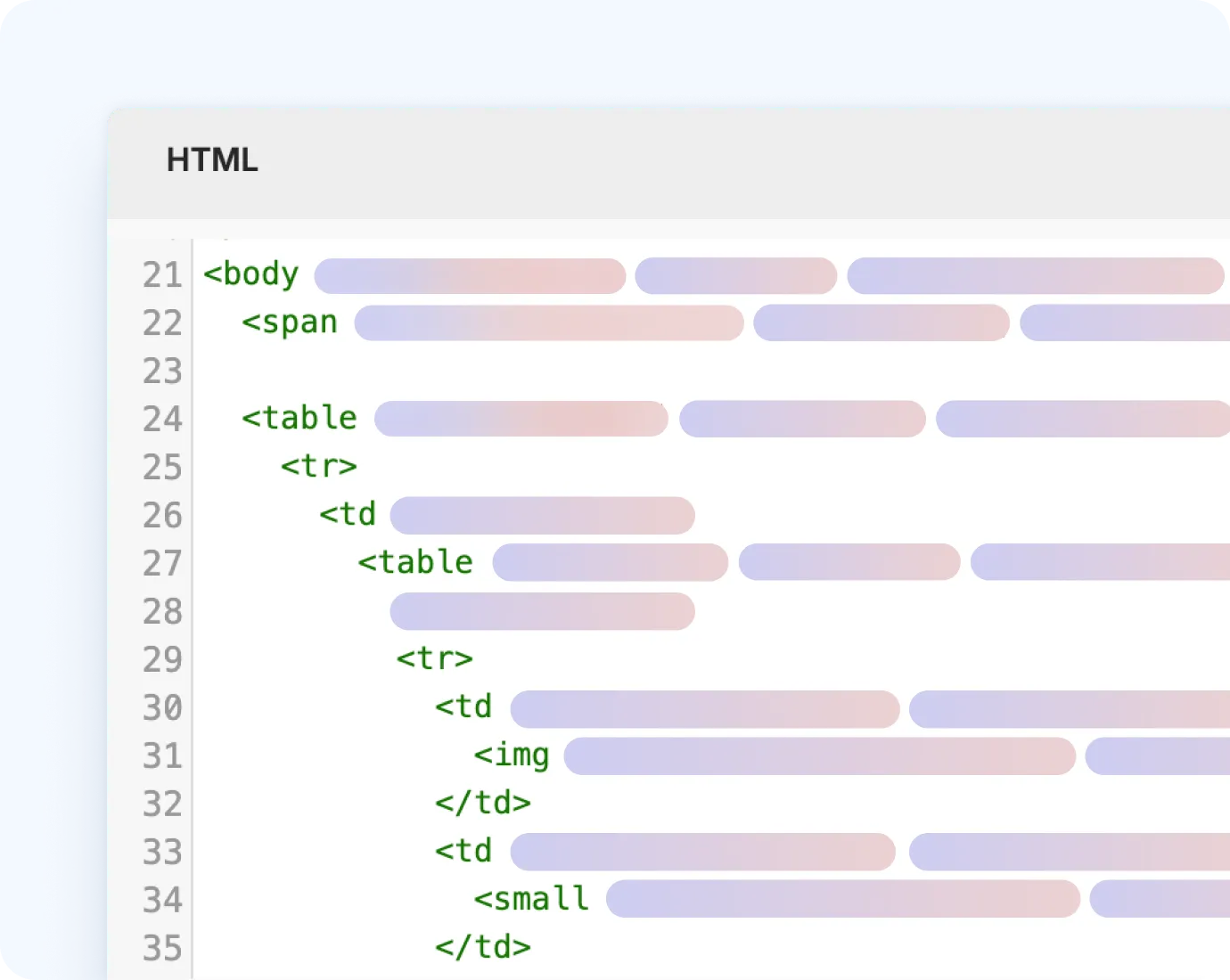Click the first gradient pill beside body
This screenshot has width=1230, height=980.
click(x=470, y=275)
